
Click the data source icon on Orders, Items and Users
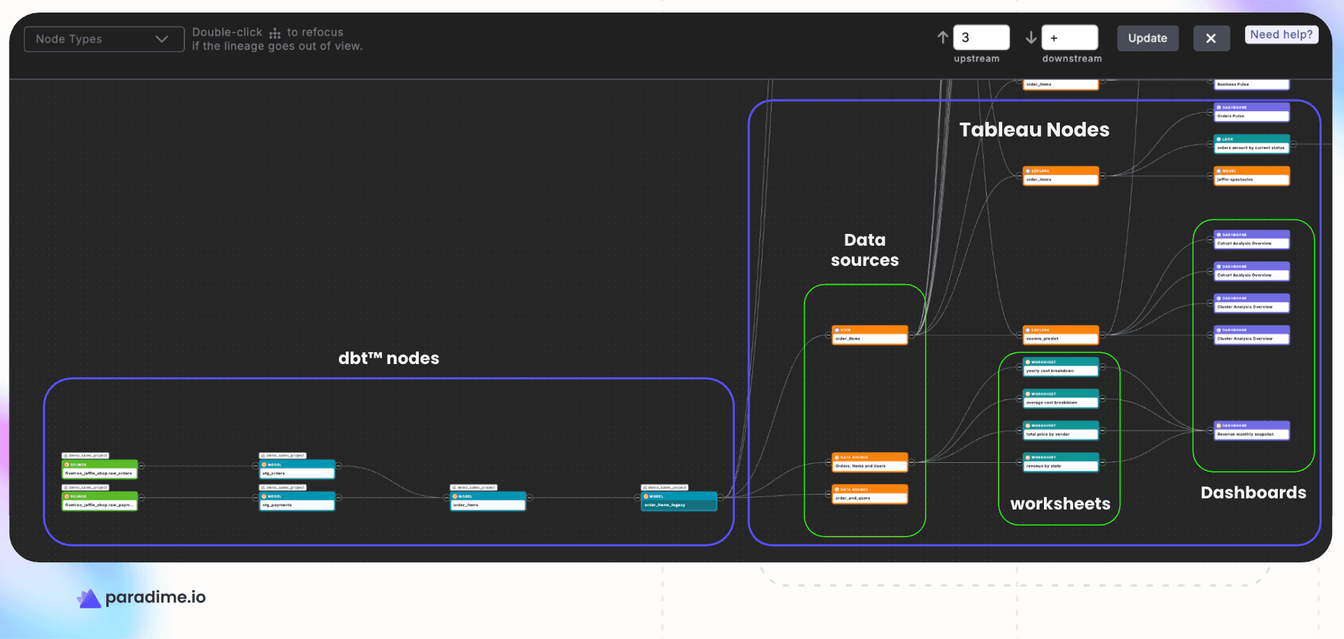(837, 457)
